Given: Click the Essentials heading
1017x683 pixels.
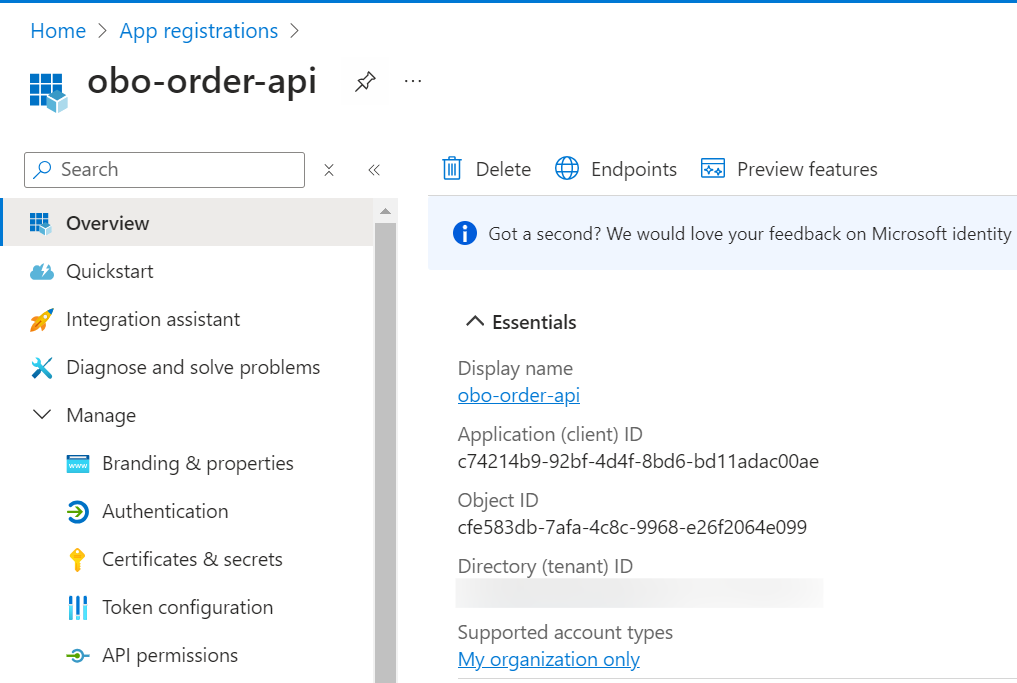Looking at the screenshot, I should [534, 322].
